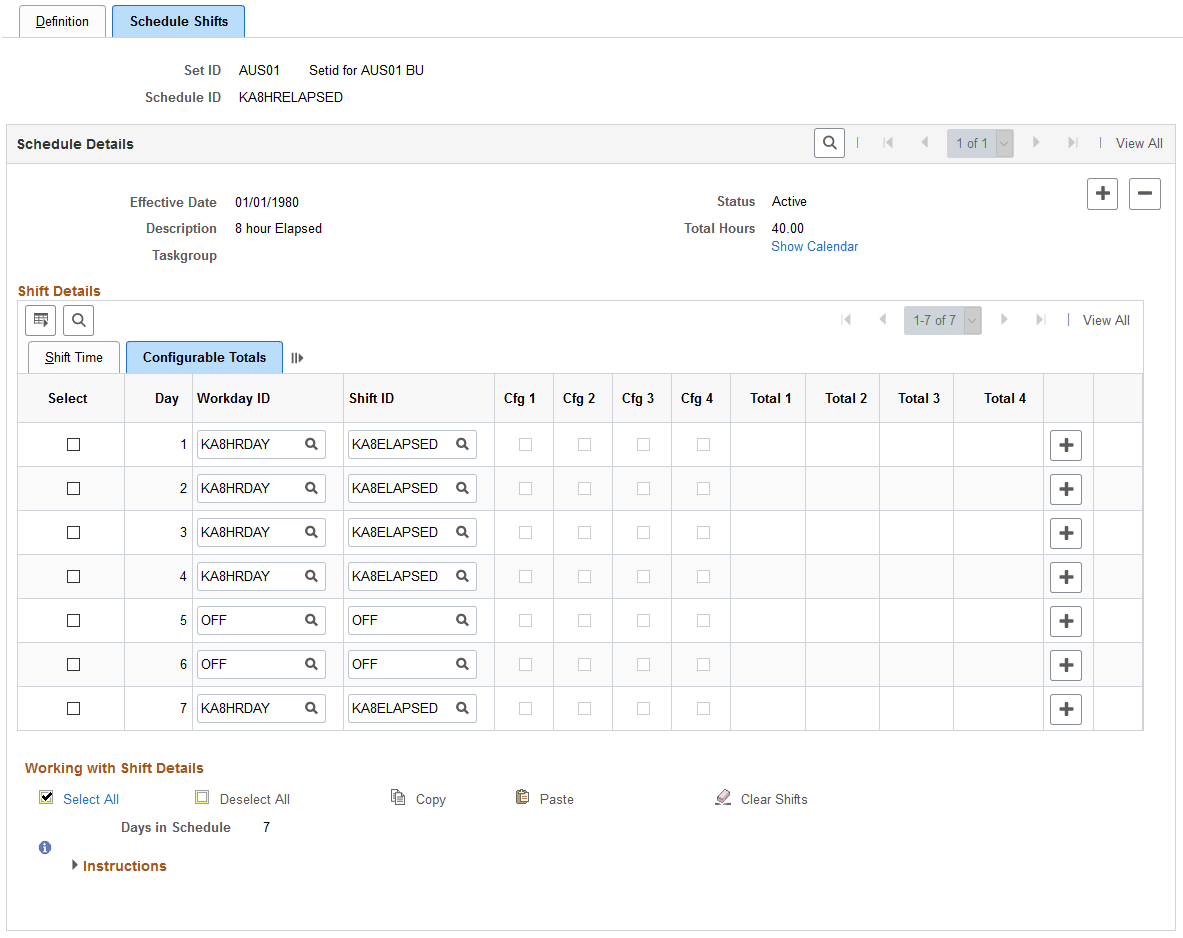Click the grid personalize icon in Shift Details

coord(40,320)
